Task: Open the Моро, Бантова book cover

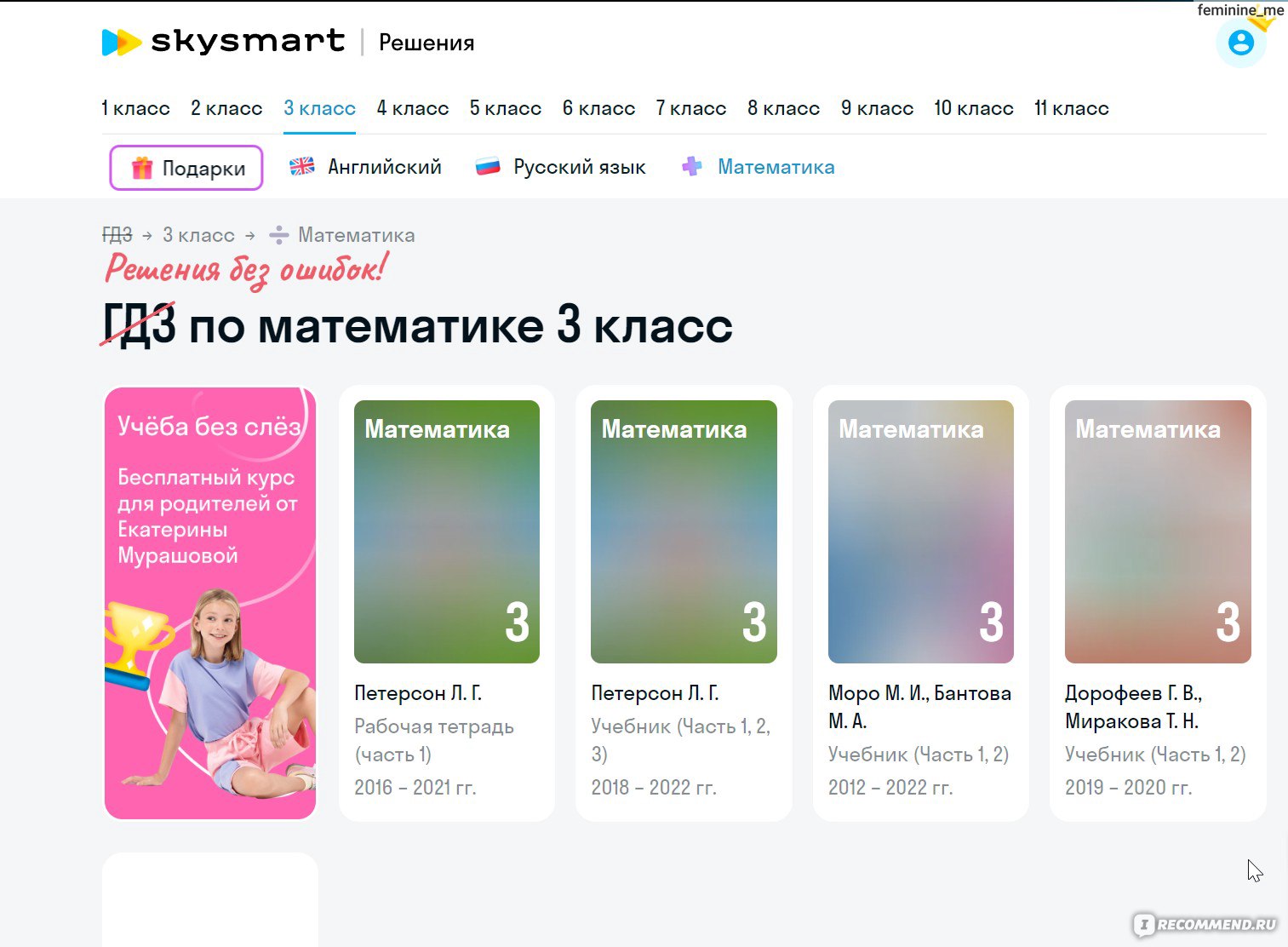Action: (921, 531)
